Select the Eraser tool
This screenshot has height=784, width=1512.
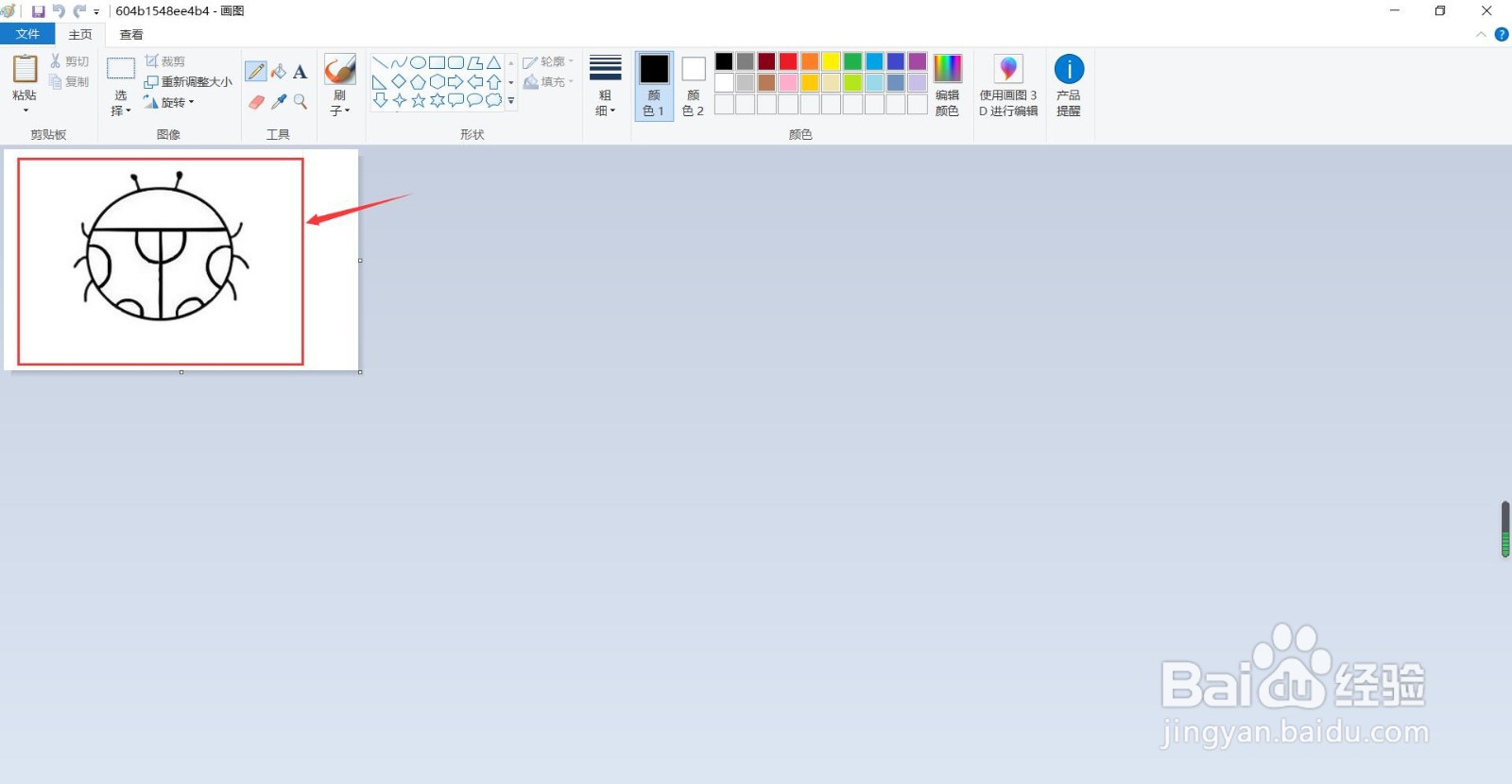pyautogui.click(x=256, y=101)
